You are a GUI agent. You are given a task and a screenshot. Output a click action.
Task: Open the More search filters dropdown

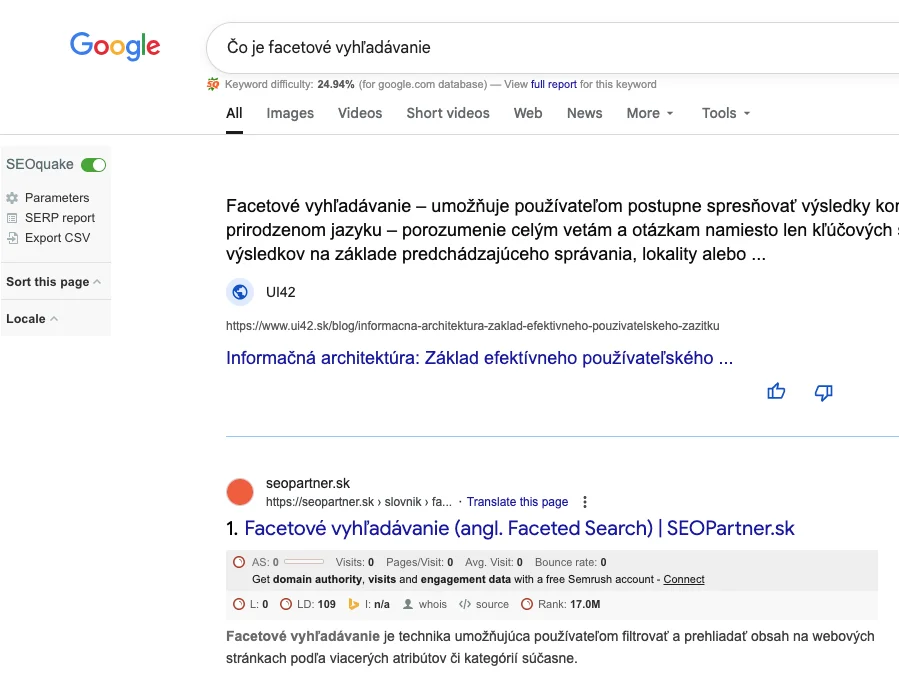pos(650,113)
